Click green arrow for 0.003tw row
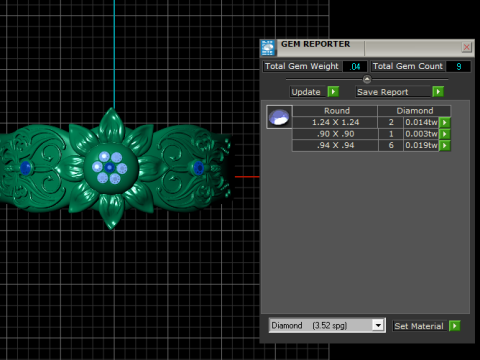This screenshot has height=360, width=480. (x=445, y=134)
